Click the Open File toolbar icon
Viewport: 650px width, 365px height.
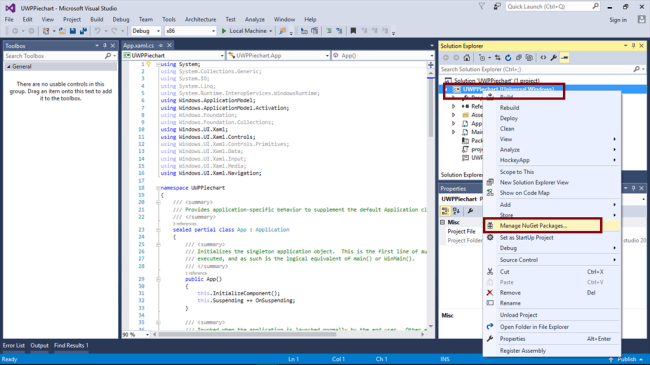[62, 31]
